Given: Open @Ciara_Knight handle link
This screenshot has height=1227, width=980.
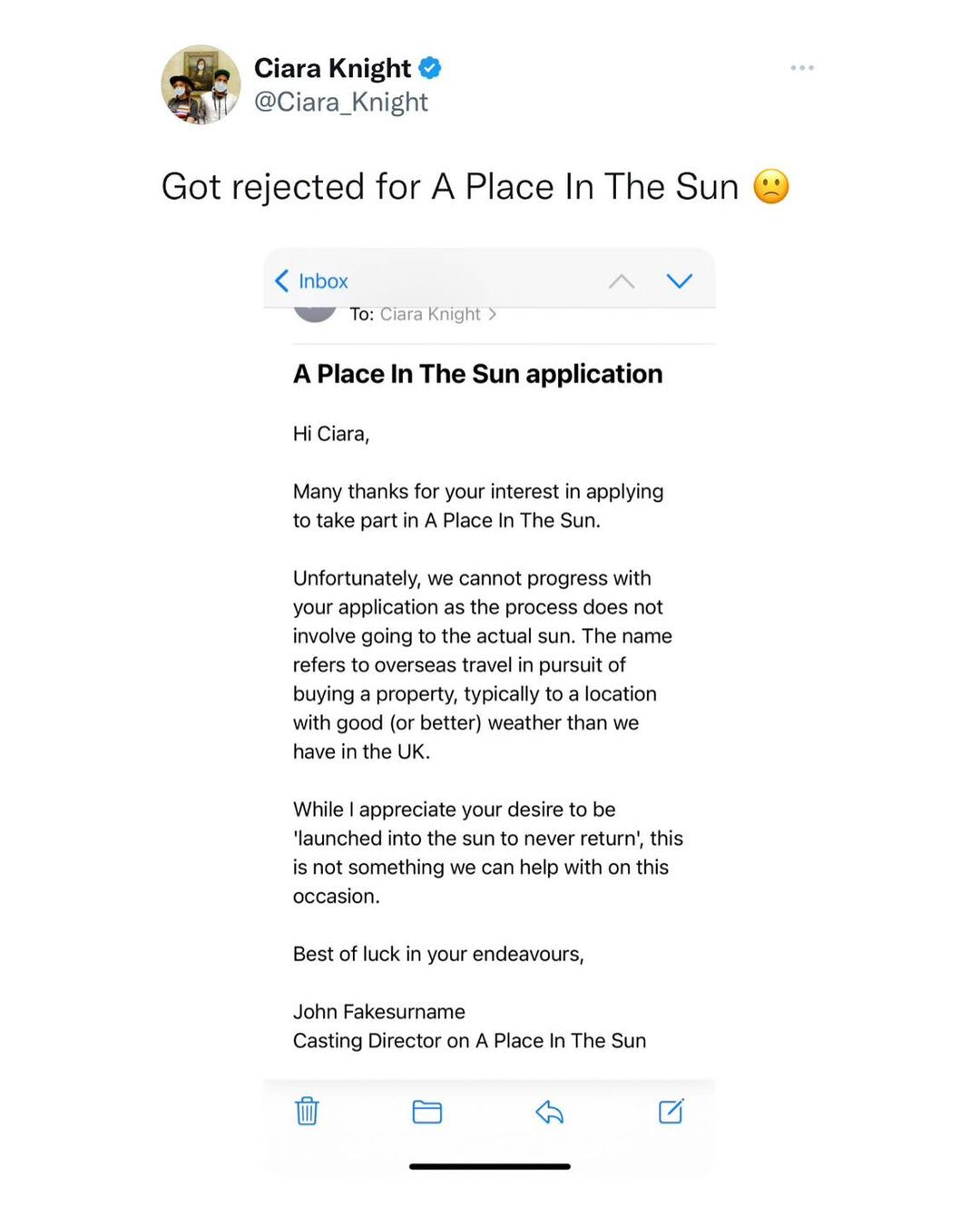Looking at the screenshot, I should tap(340, 102).
